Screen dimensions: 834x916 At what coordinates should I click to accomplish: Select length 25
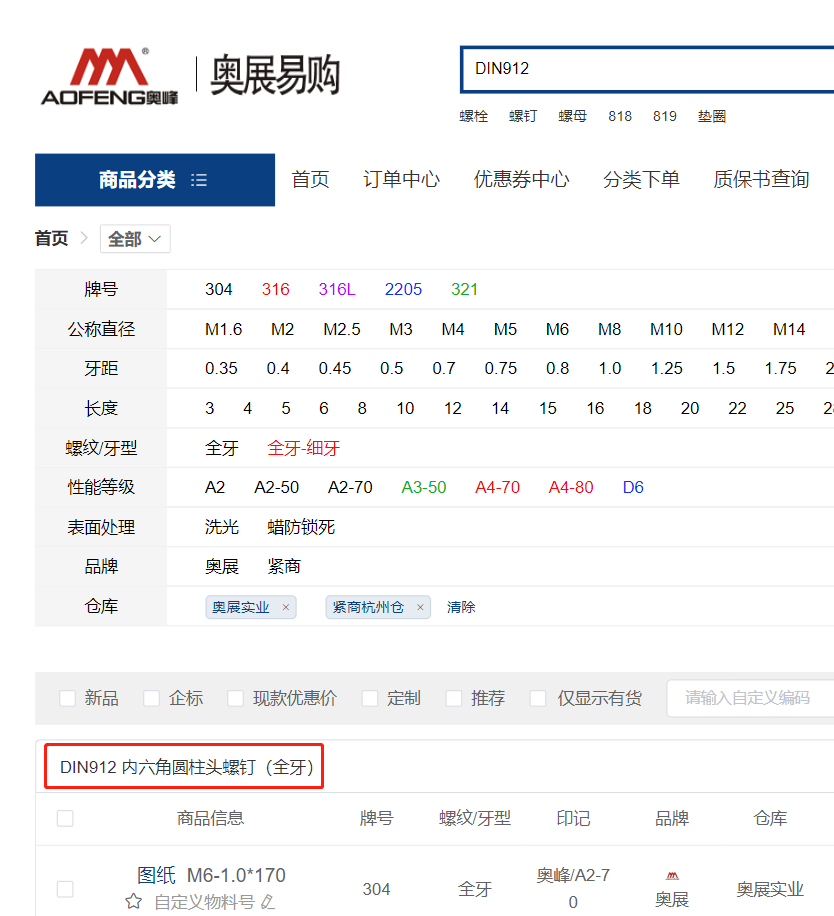tap(784, 408)
